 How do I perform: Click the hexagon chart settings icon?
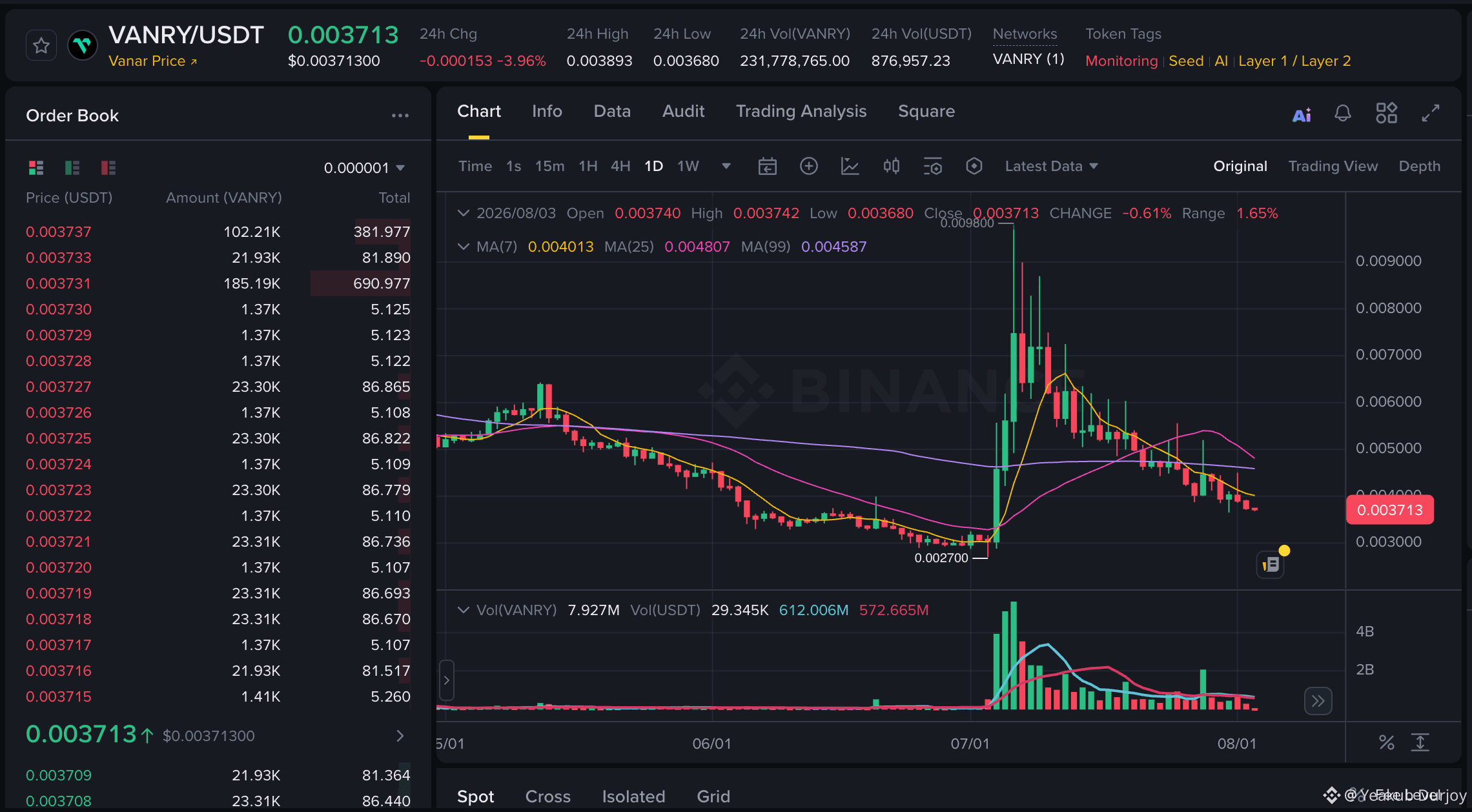coord(974,166)
